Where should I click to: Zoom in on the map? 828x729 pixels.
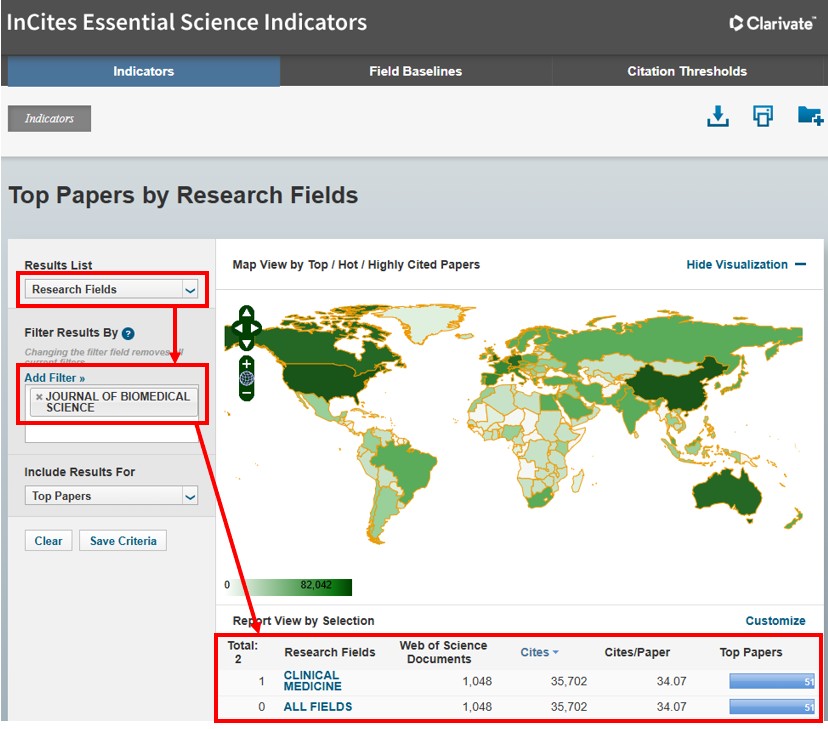coord(247,364)
